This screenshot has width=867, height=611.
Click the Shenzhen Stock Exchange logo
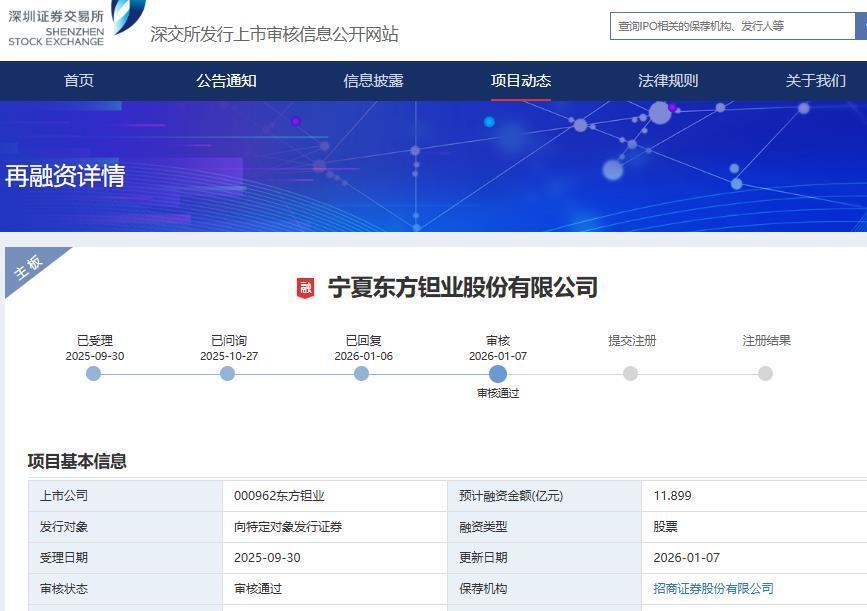point(60,27)
